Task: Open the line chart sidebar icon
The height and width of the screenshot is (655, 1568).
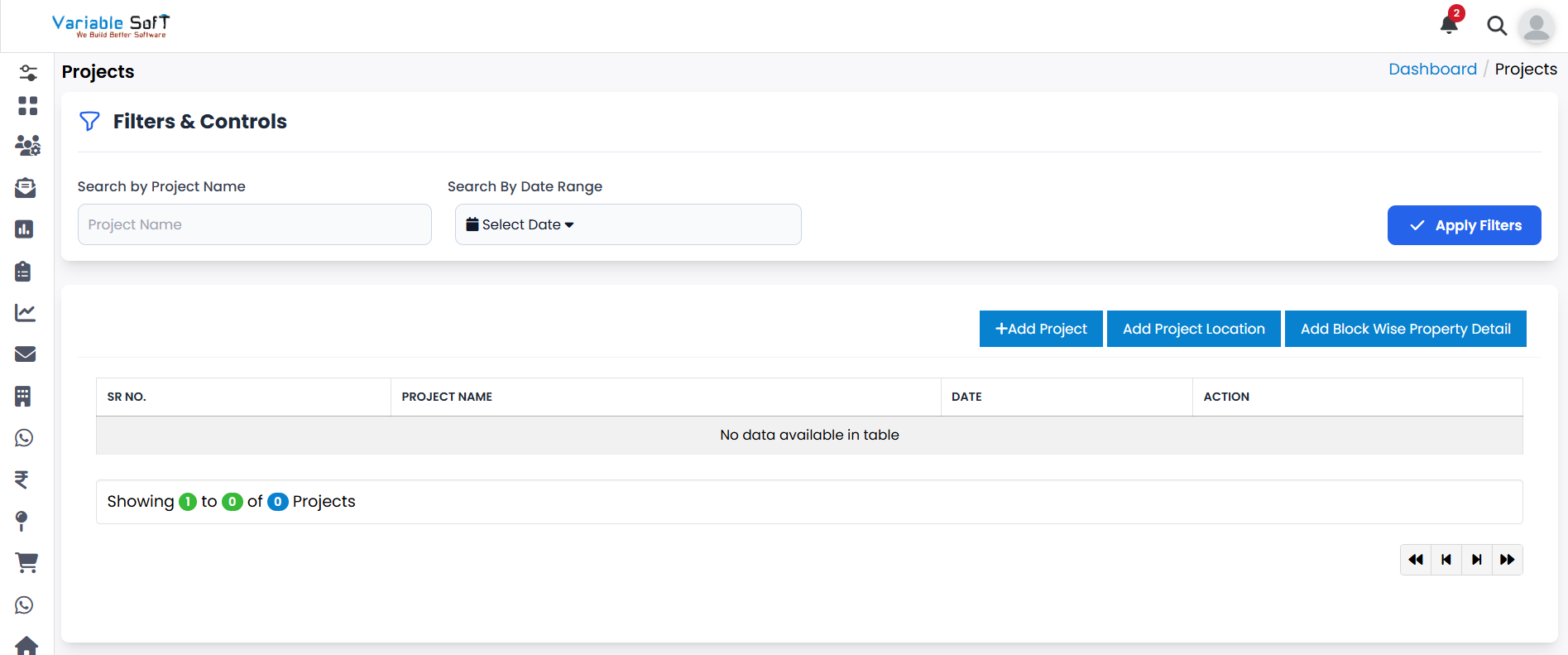Action: 26,312
